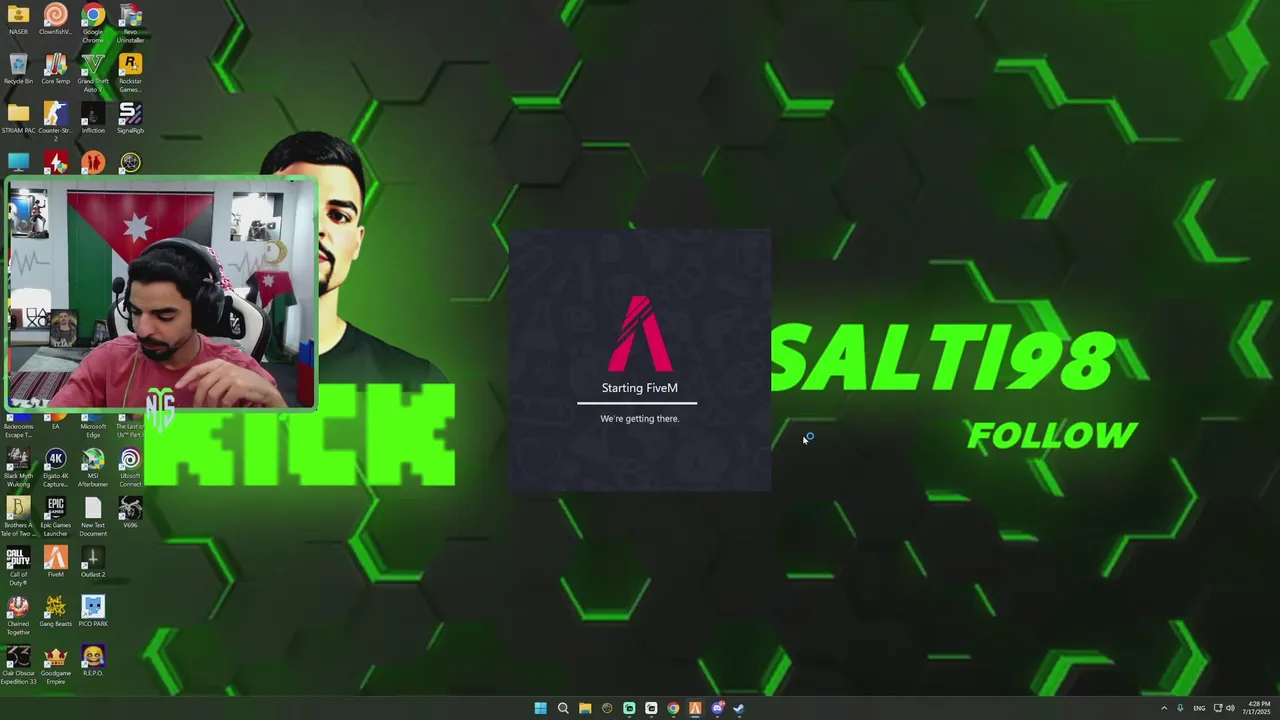1280x720 pixels.
Task: Click the FiveM logo in splash window
Action: (640, 333)
